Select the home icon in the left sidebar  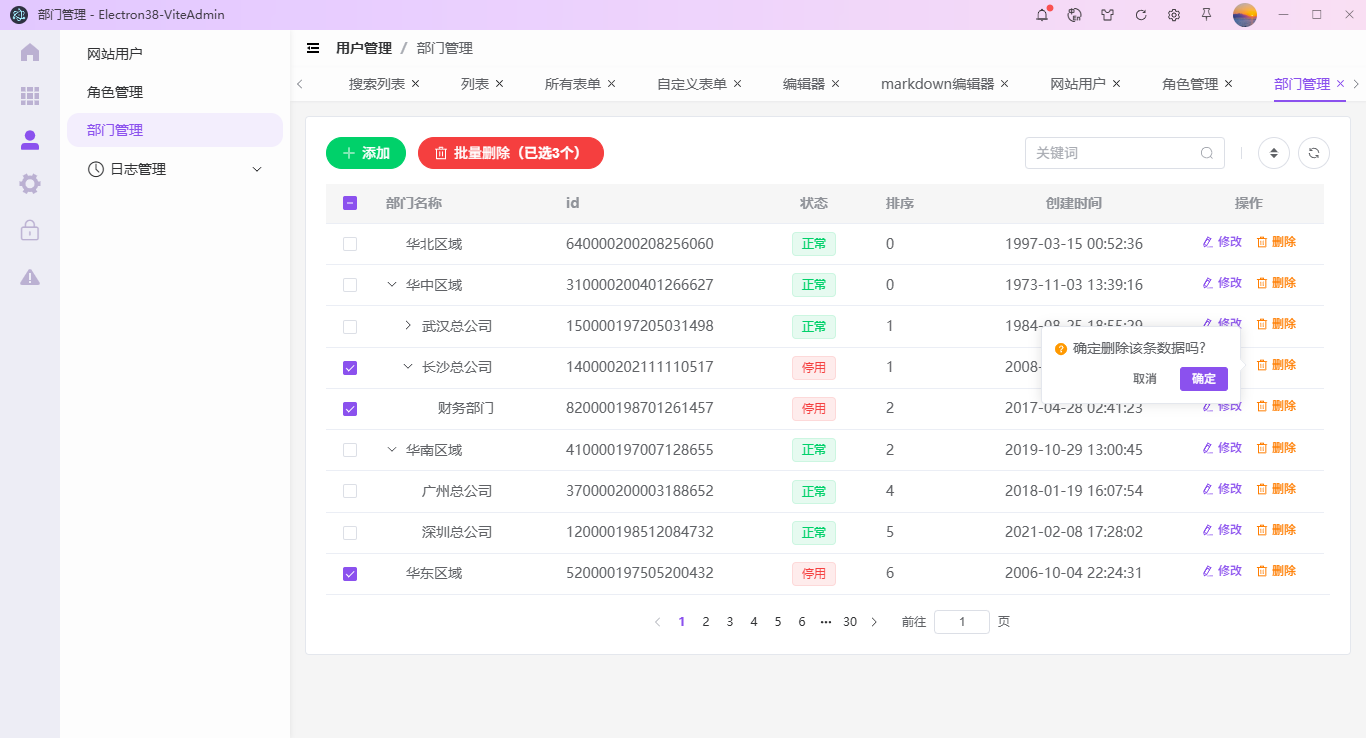click(x=29, y=52)
